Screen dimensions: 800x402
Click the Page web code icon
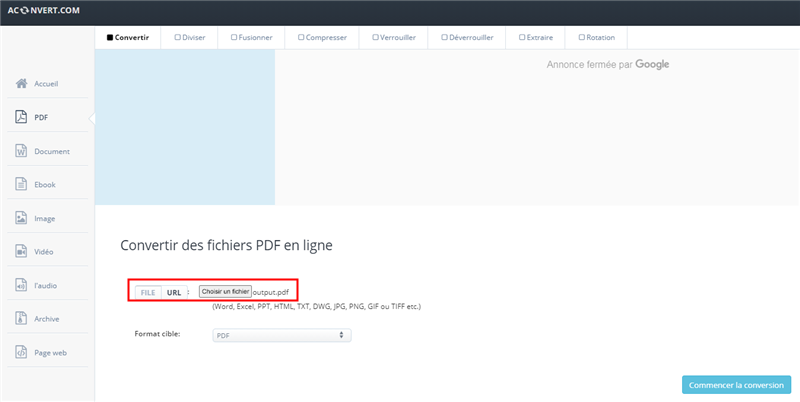point(21,352)
